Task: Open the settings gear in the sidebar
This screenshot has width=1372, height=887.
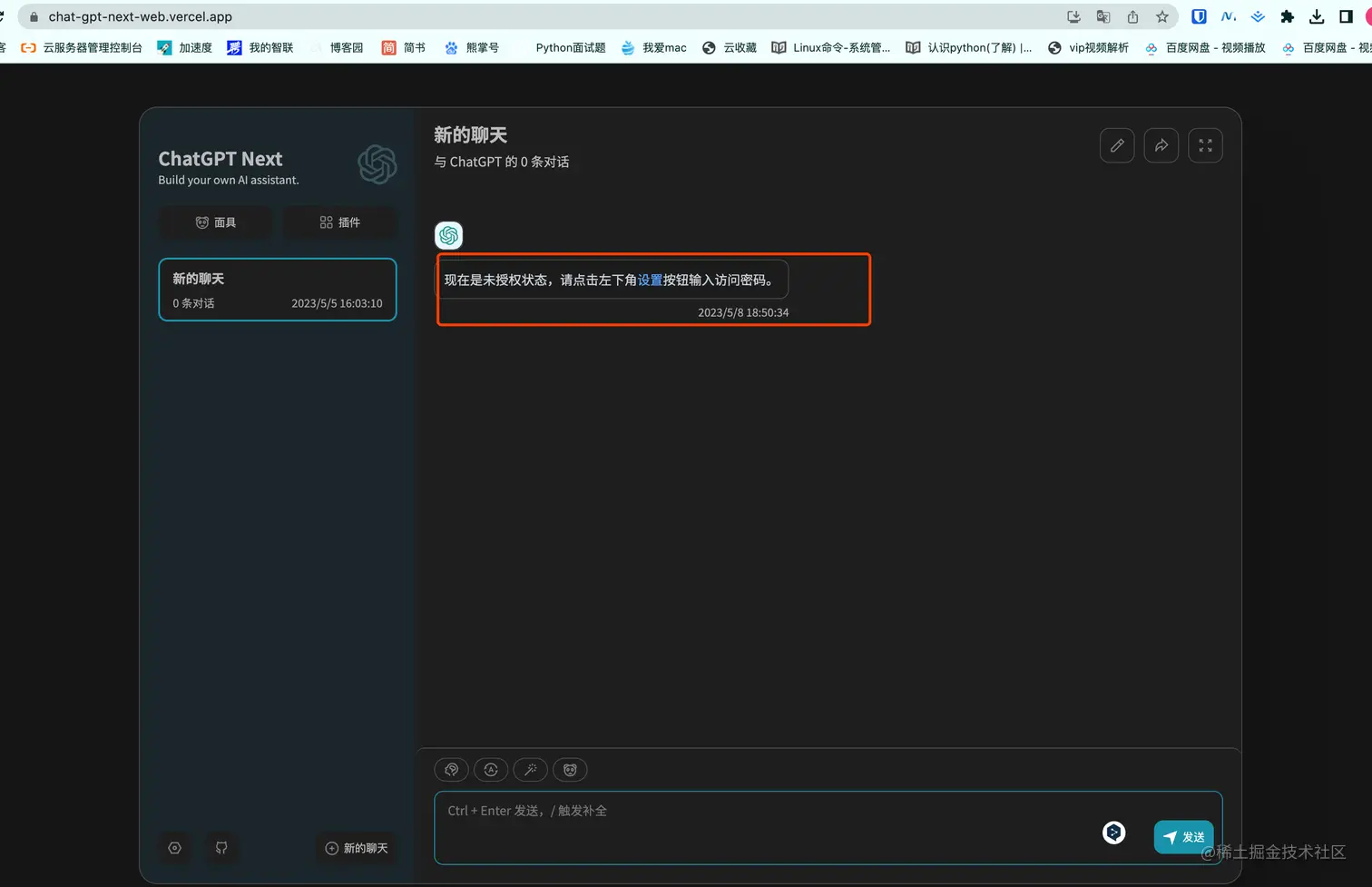Action: [175, 848]
